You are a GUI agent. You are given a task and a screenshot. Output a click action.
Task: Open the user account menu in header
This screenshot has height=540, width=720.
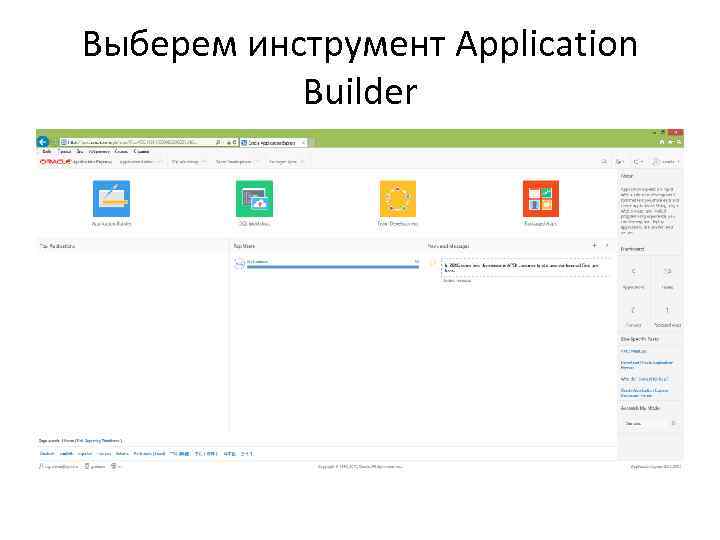coord(666,162)
